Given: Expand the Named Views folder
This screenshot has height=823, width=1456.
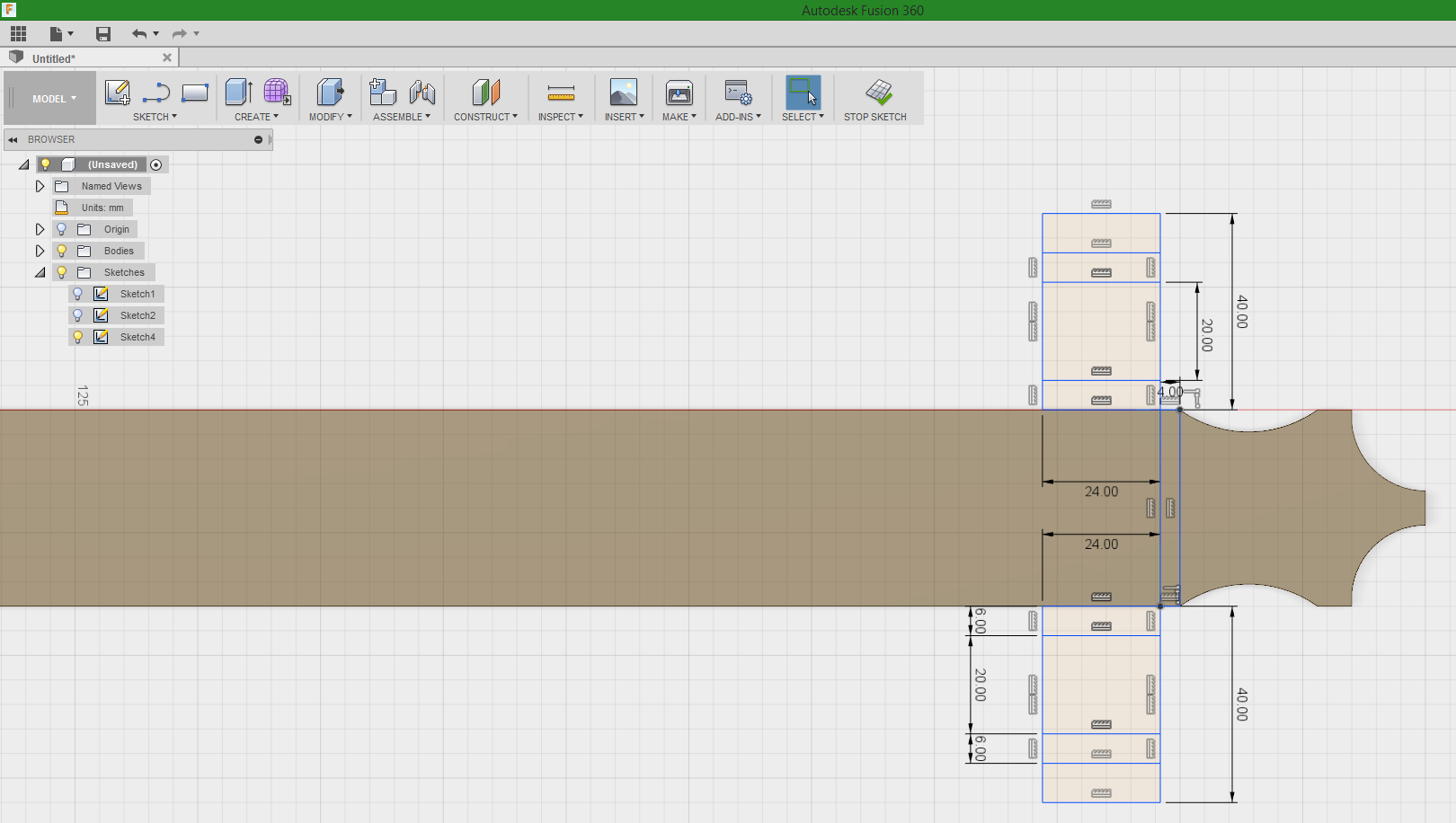Looking at the screenshot, I should pyautogui.click(x=40, y=186).
